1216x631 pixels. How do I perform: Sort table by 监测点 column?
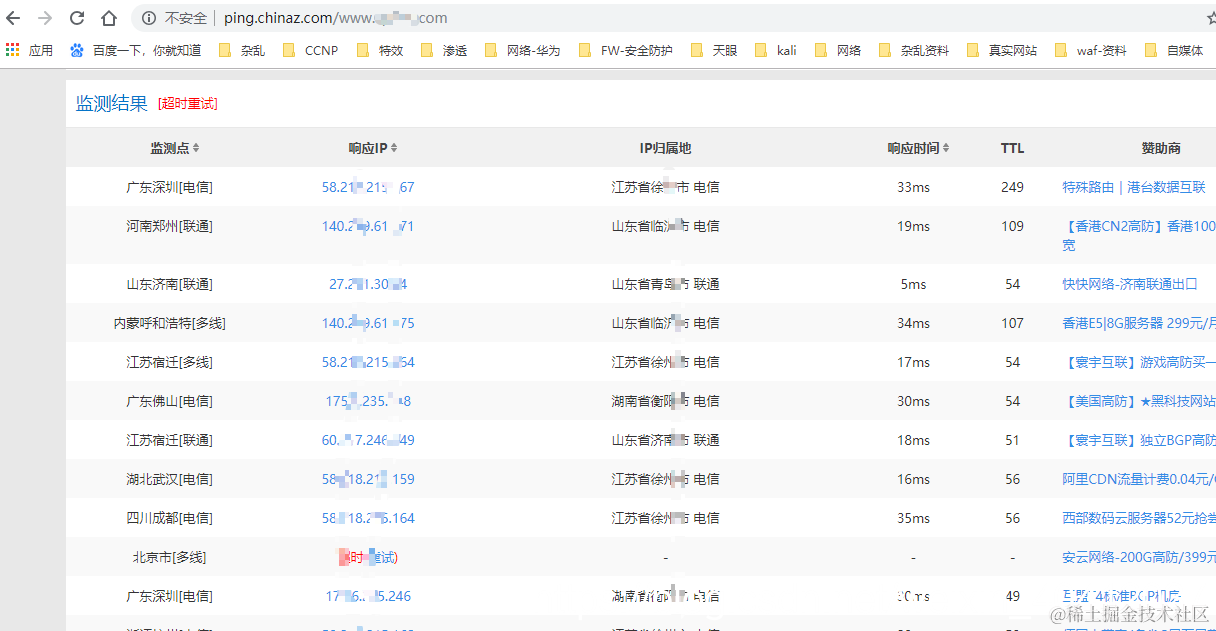[175, 148]
